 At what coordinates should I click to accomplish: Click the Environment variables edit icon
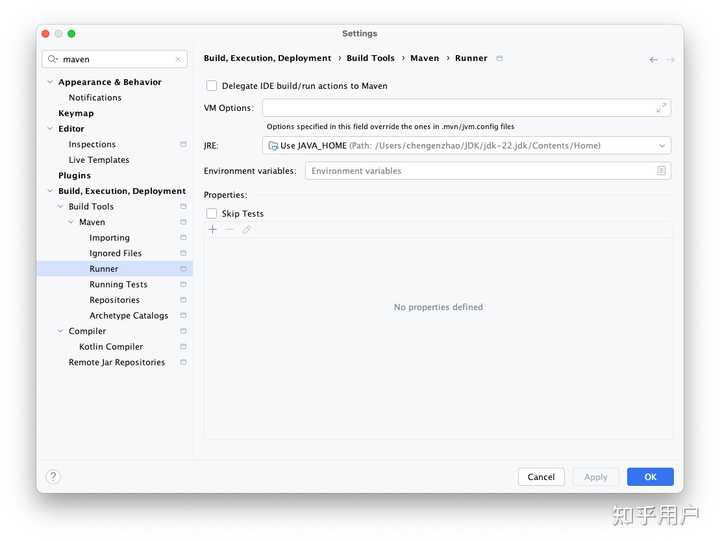pos(661,171)
